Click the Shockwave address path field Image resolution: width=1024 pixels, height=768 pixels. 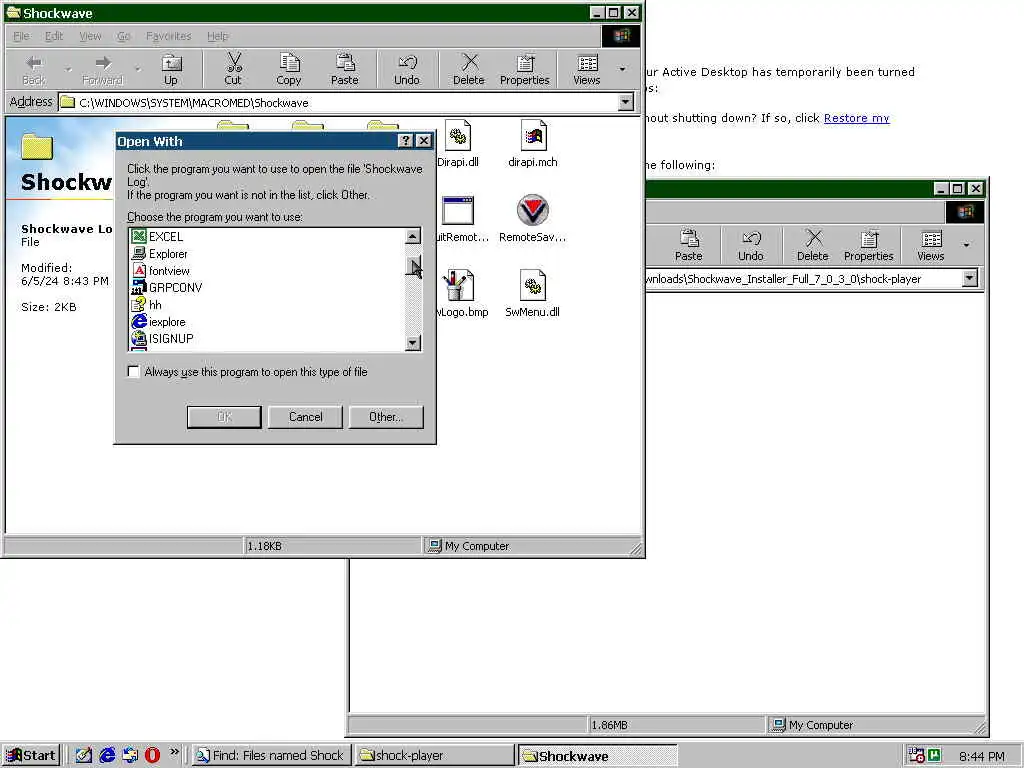click(x=338, y=103)
